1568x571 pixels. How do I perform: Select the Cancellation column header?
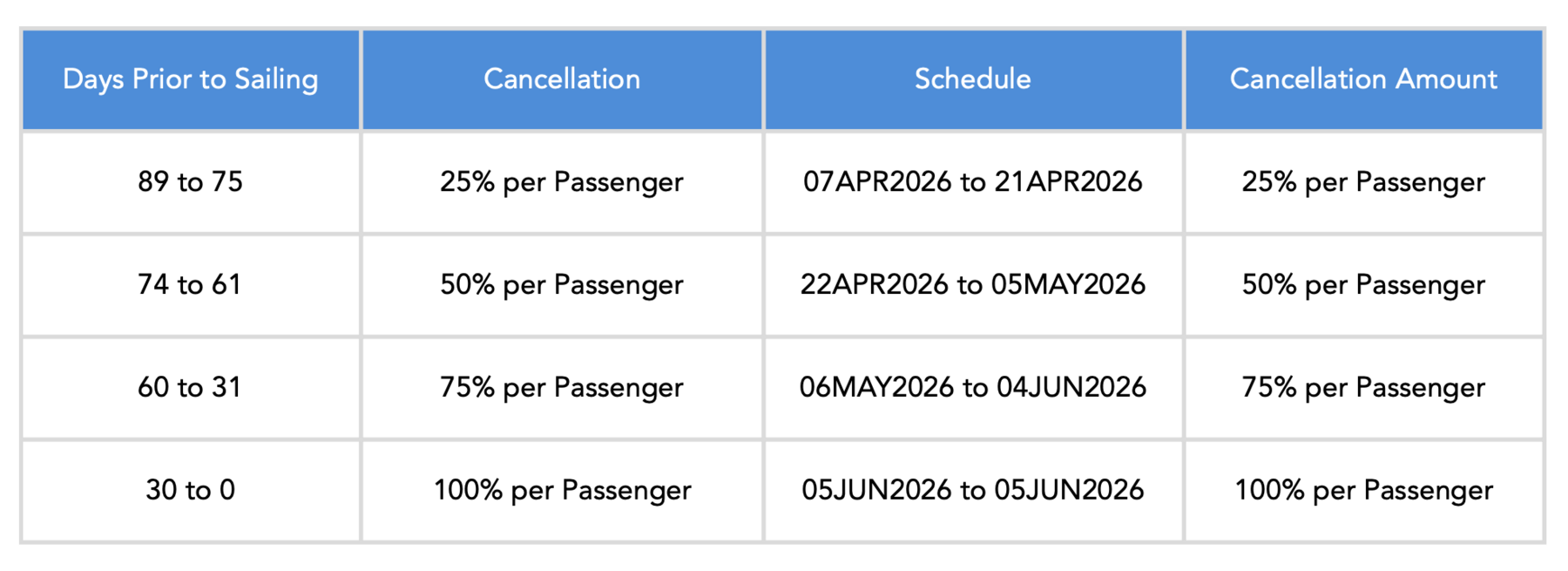tap(562, 79)
